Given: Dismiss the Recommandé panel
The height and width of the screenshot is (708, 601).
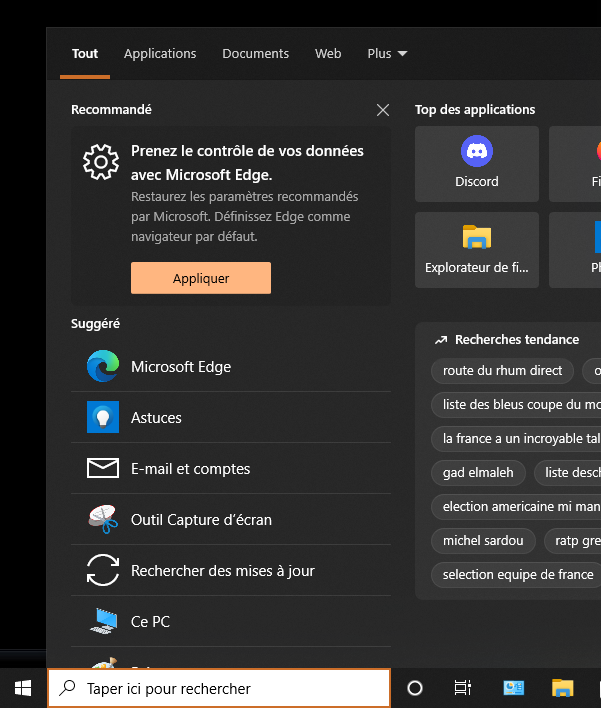Looking at the screenshot, I should [x=383, y=110].
